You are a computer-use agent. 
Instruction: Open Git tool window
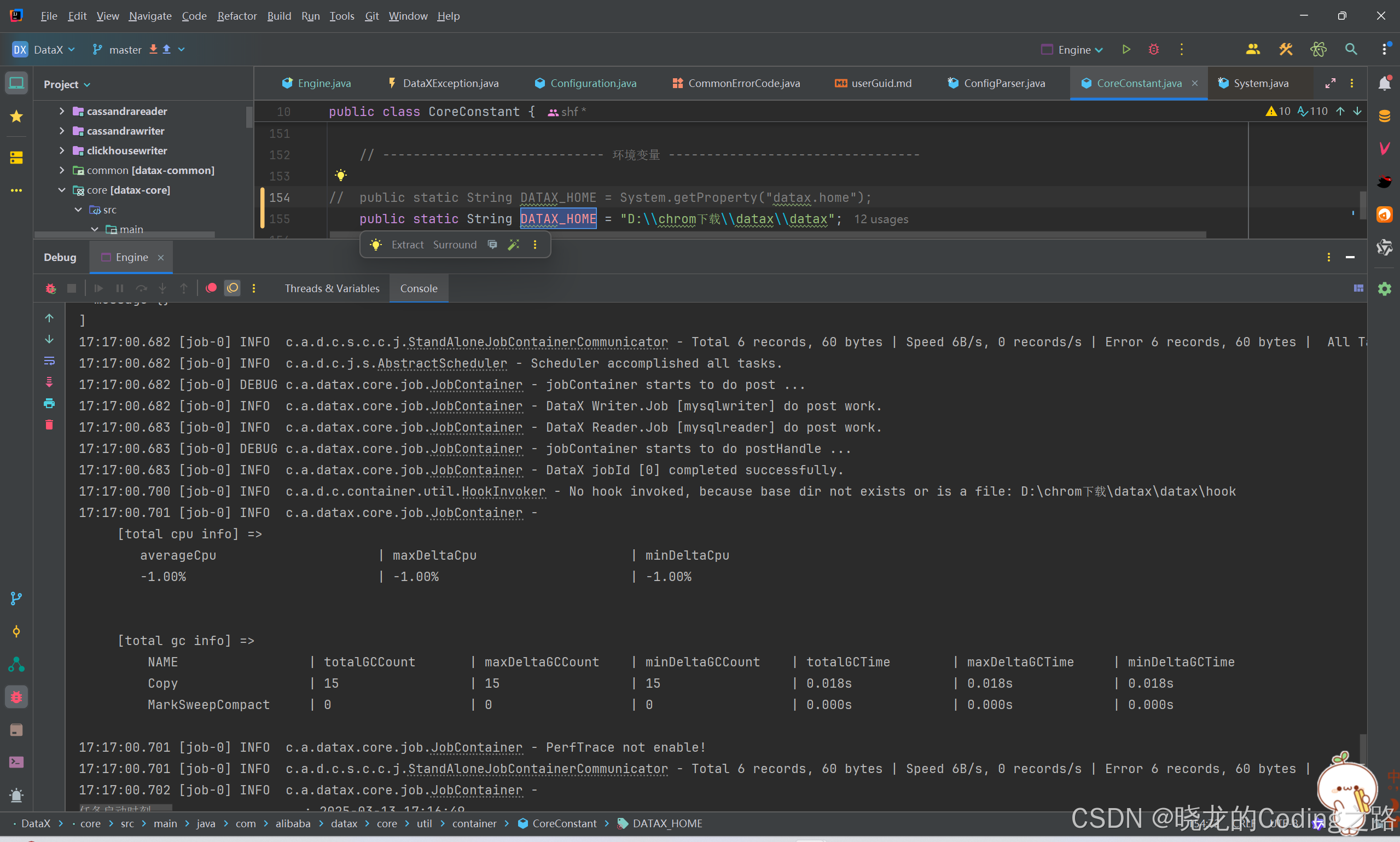[x=16, y=599]
